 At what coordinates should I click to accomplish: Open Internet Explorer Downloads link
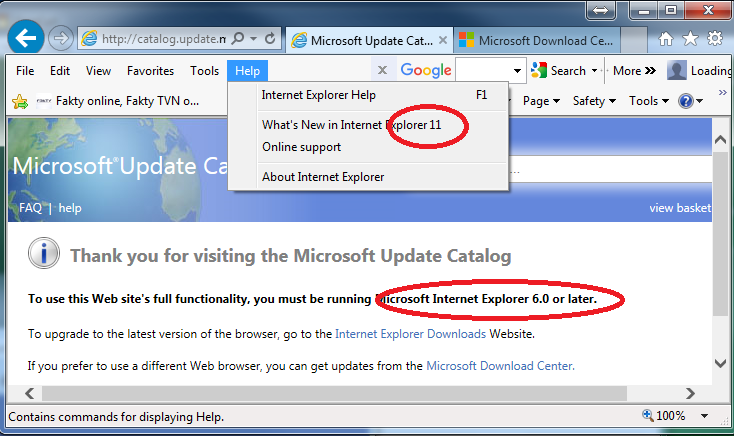(x=411, y=334)
